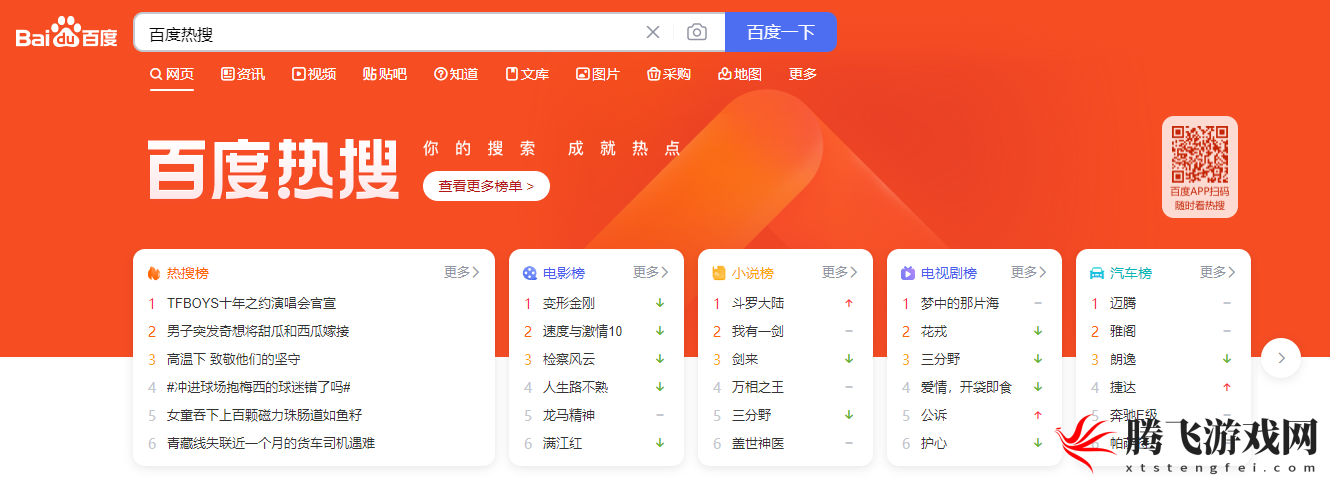Viewport: 1330px width, 481px height.
Task: Open novel 盖世神医
Action: (x=758, y=443)
